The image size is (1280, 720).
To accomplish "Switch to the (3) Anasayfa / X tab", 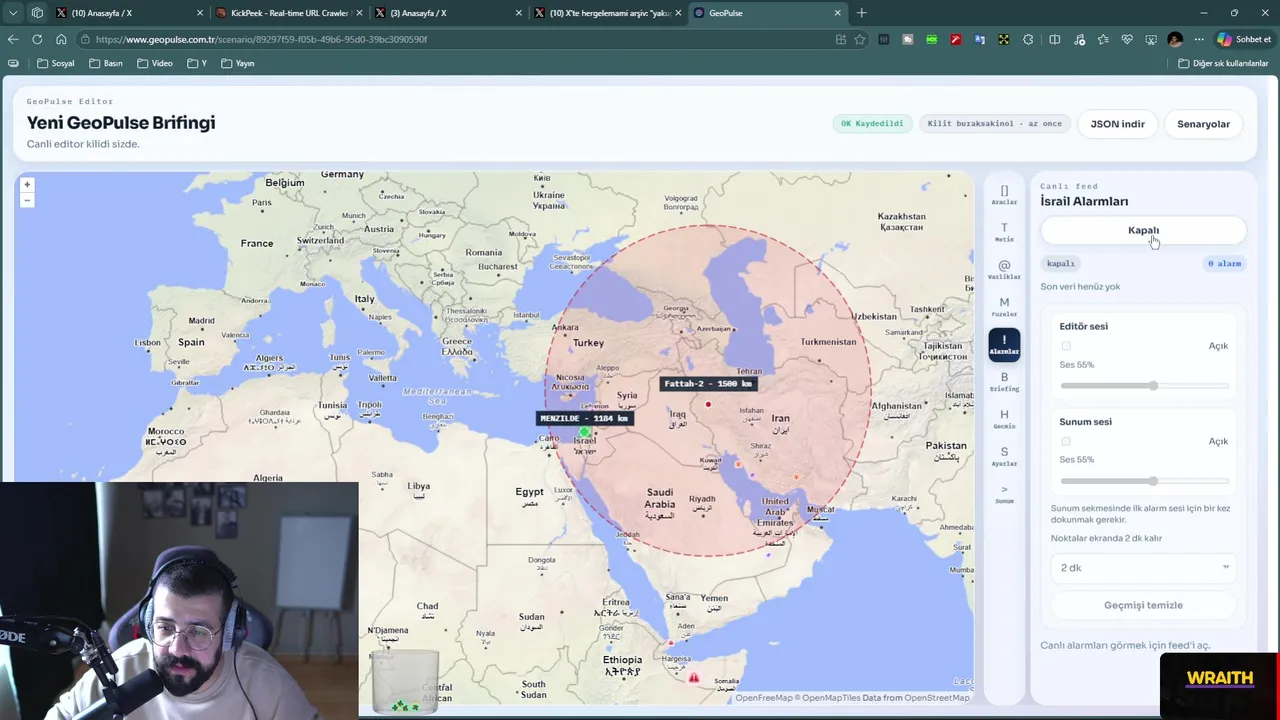I will (448, 13).
